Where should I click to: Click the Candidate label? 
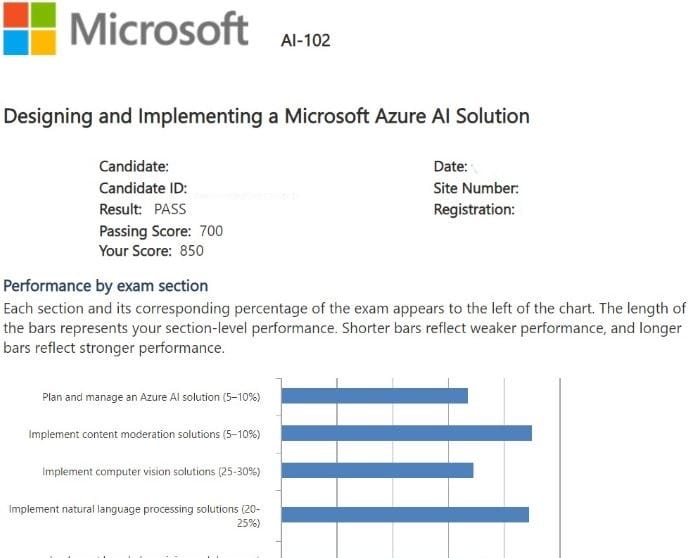tap(134, 166)
